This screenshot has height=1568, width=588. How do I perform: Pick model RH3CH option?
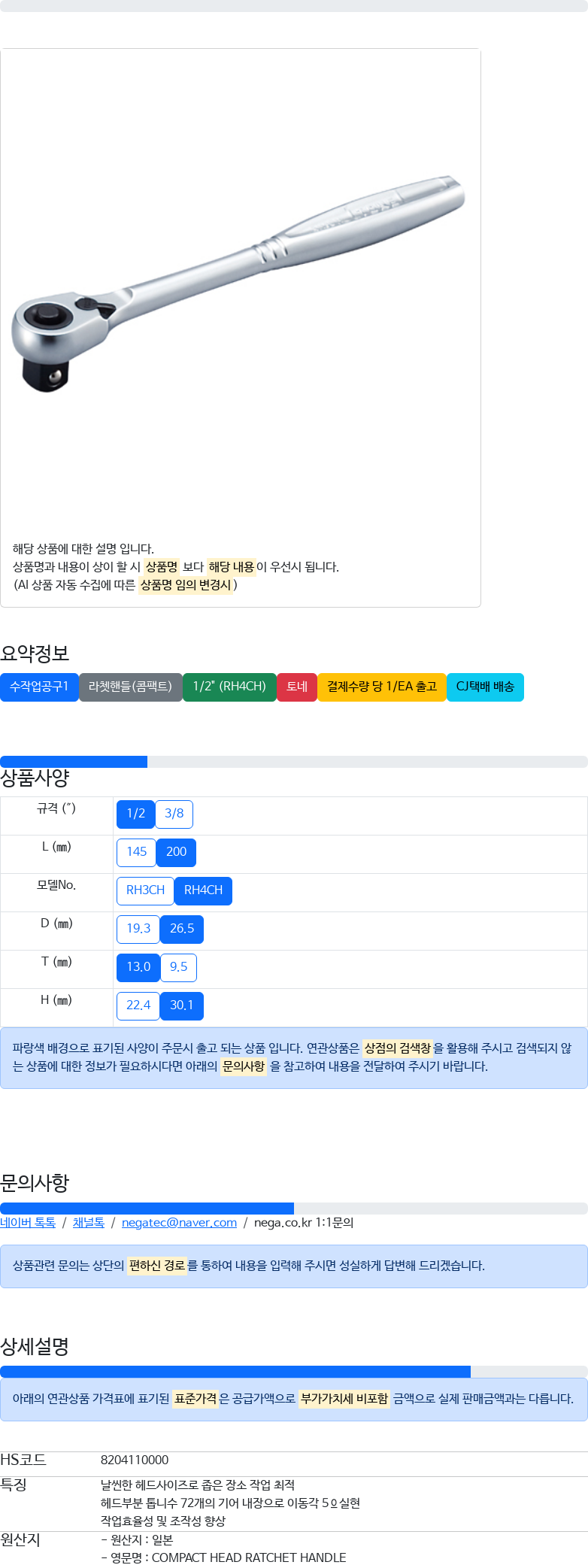(146, 890)
